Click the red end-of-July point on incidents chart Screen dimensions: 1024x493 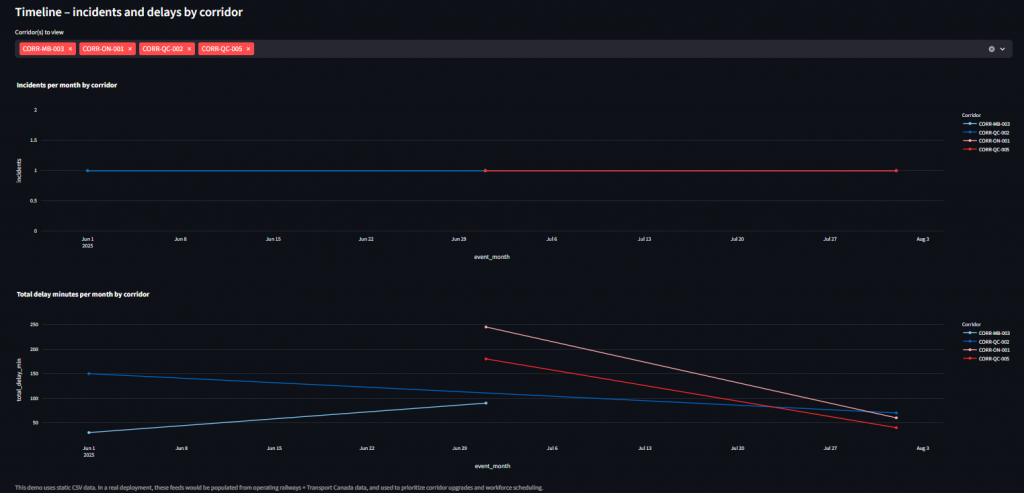(896, 171)
